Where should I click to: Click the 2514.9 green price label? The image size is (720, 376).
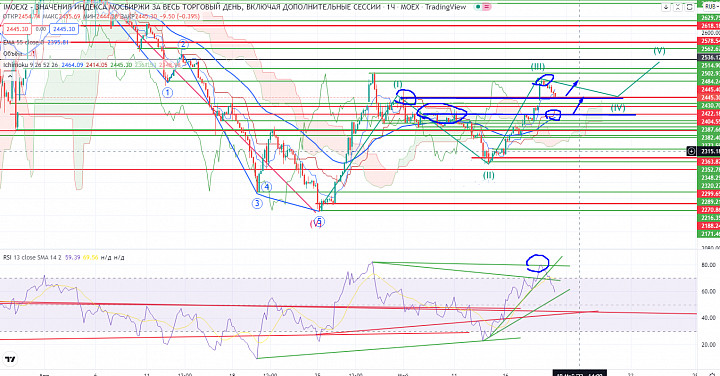click(x=710, y=66)
